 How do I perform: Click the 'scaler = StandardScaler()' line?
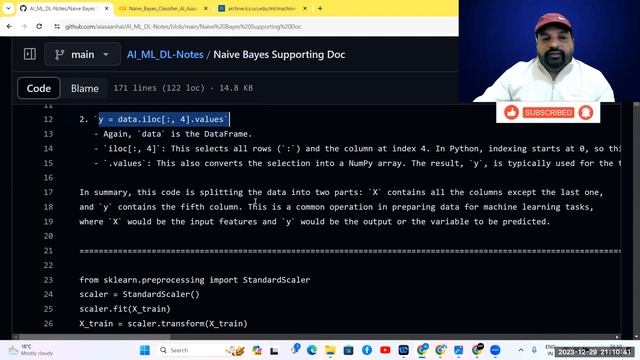[140, 294]
